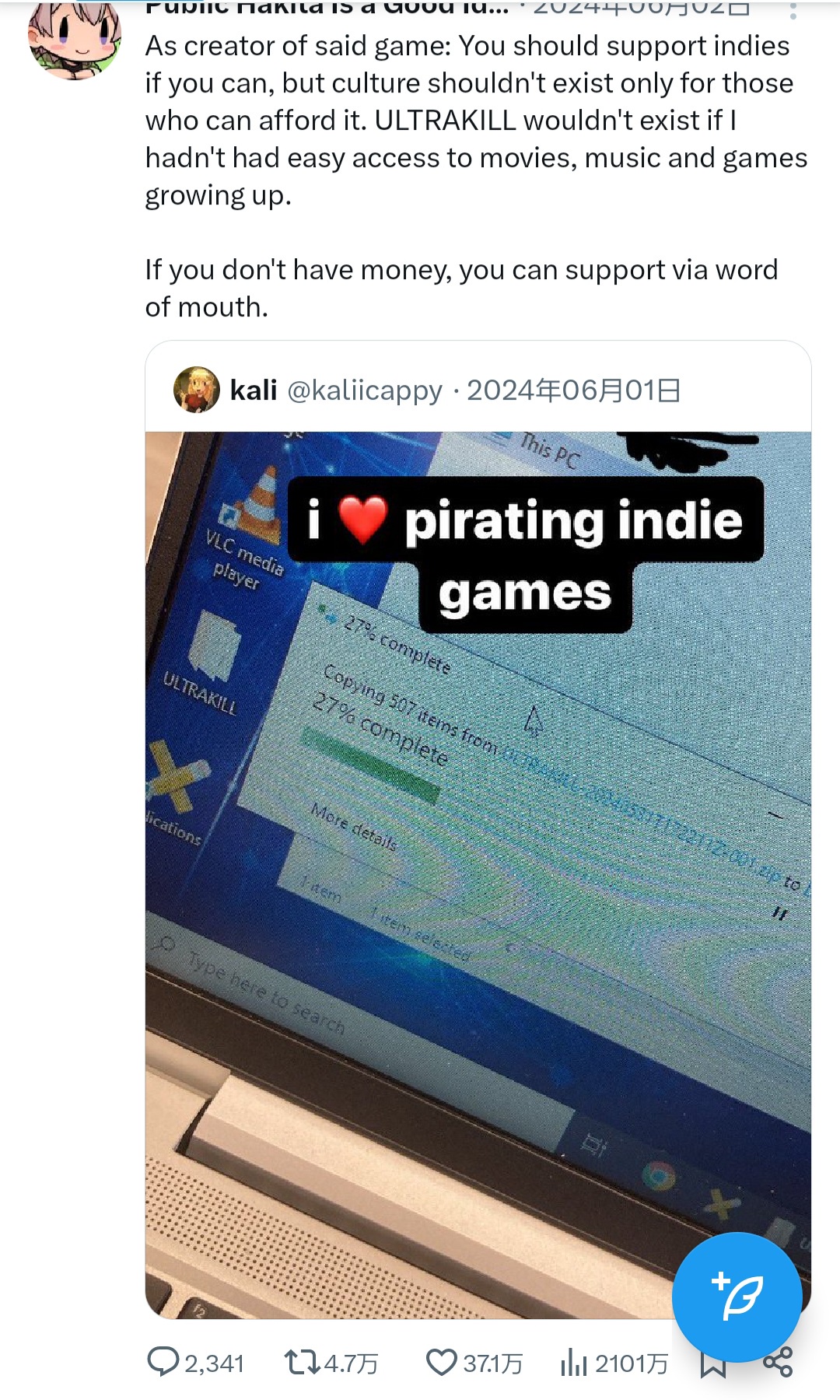Like the tweet with the heart icon
The width and height of the screenshot is (840, 1400).
[442, 1363]
